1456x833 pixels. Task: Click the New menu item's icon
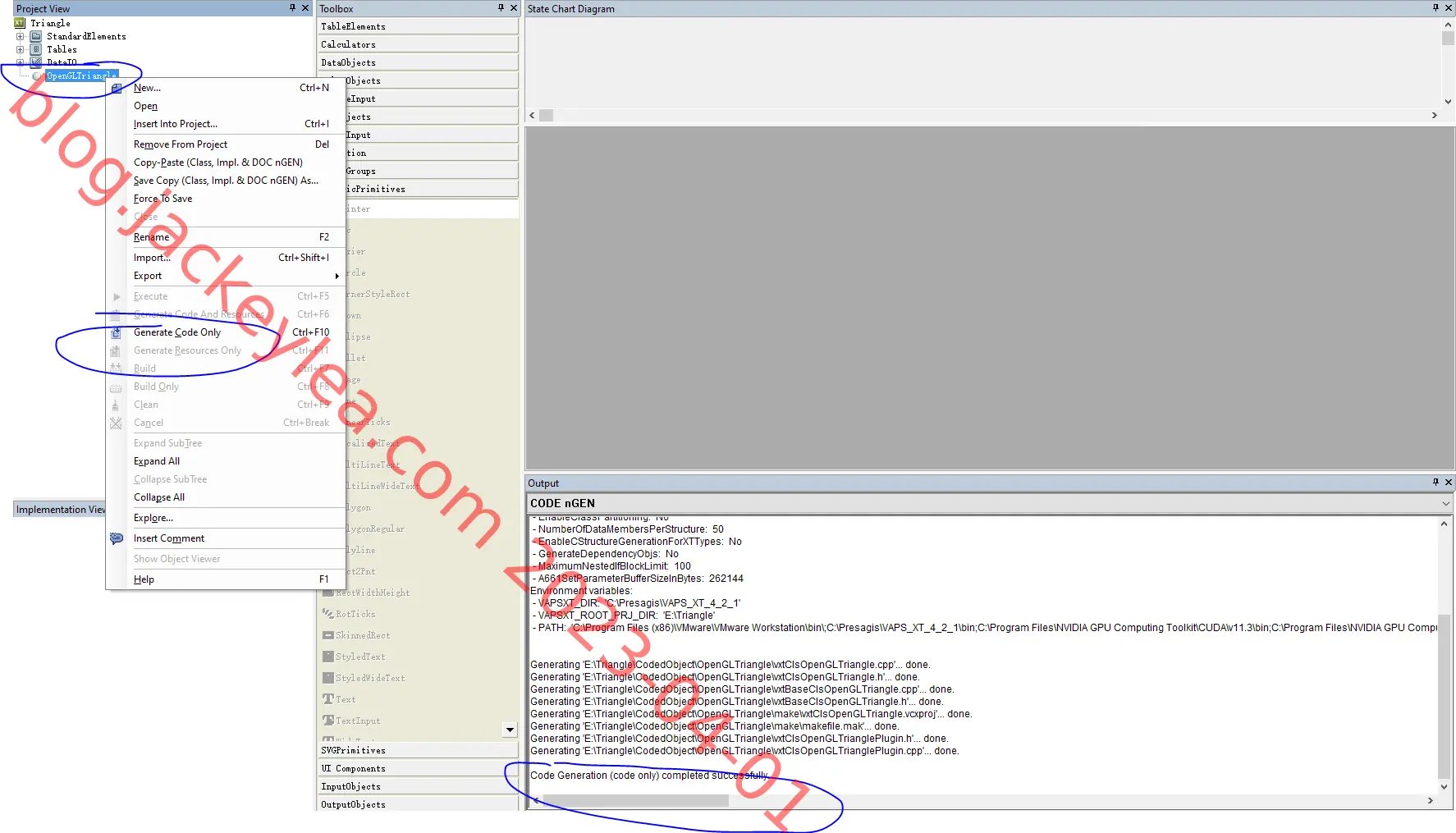117,88
